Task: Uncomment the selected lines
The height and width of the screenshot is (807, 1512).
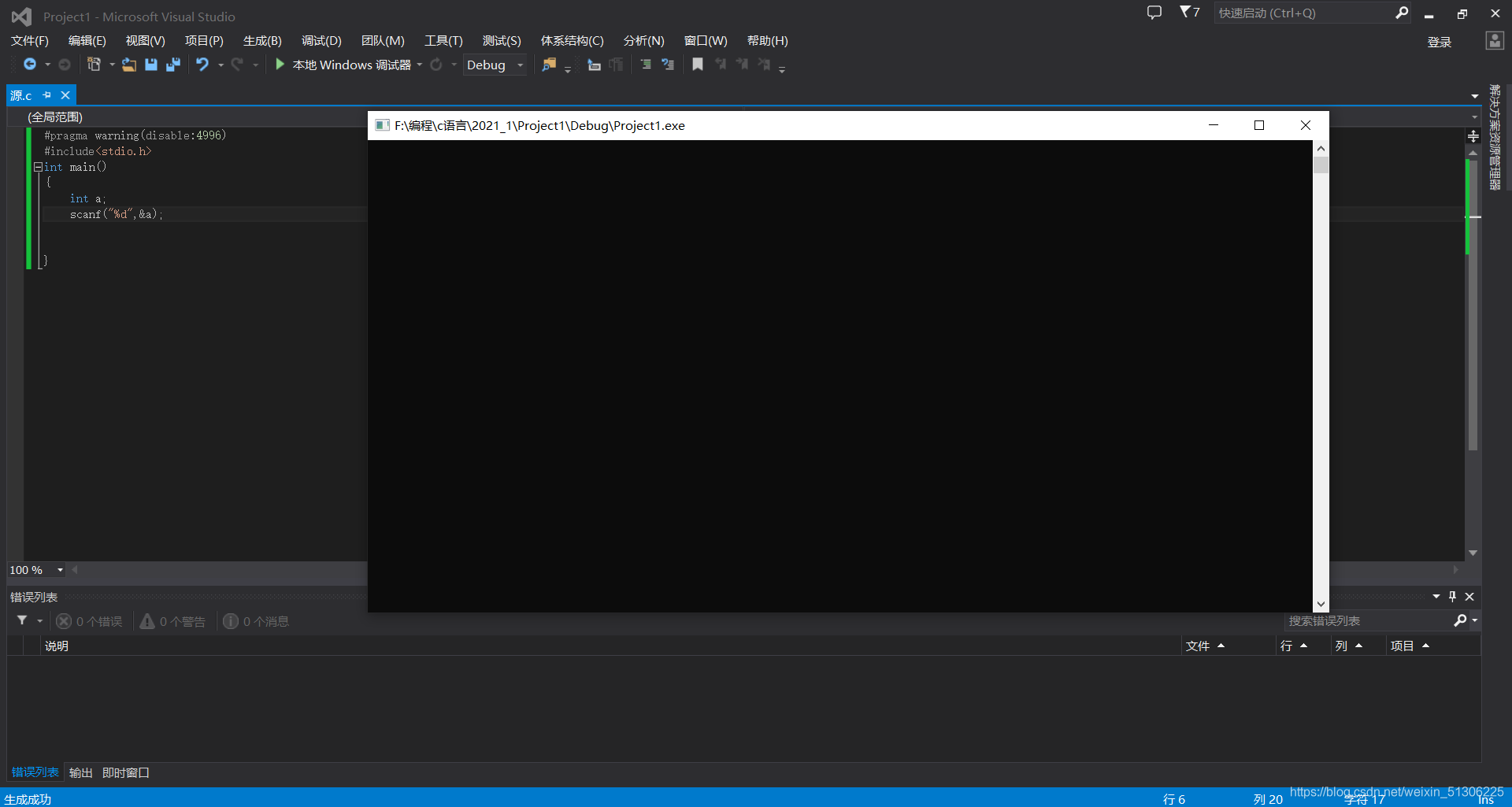Action: coord(668,65)
